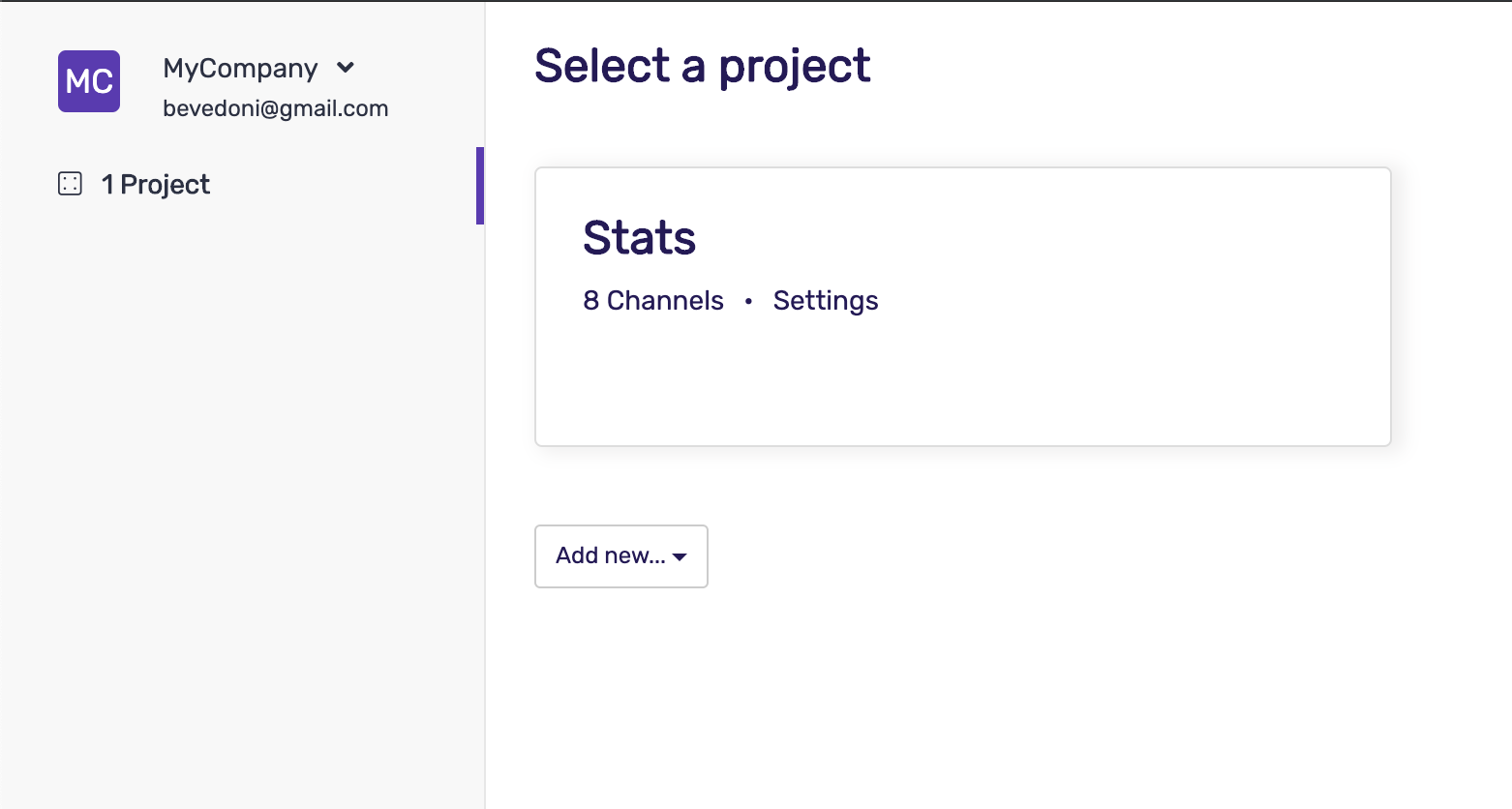
Task: Click the purple active sidebar indicator bar
Action: [x=480, y=186]
